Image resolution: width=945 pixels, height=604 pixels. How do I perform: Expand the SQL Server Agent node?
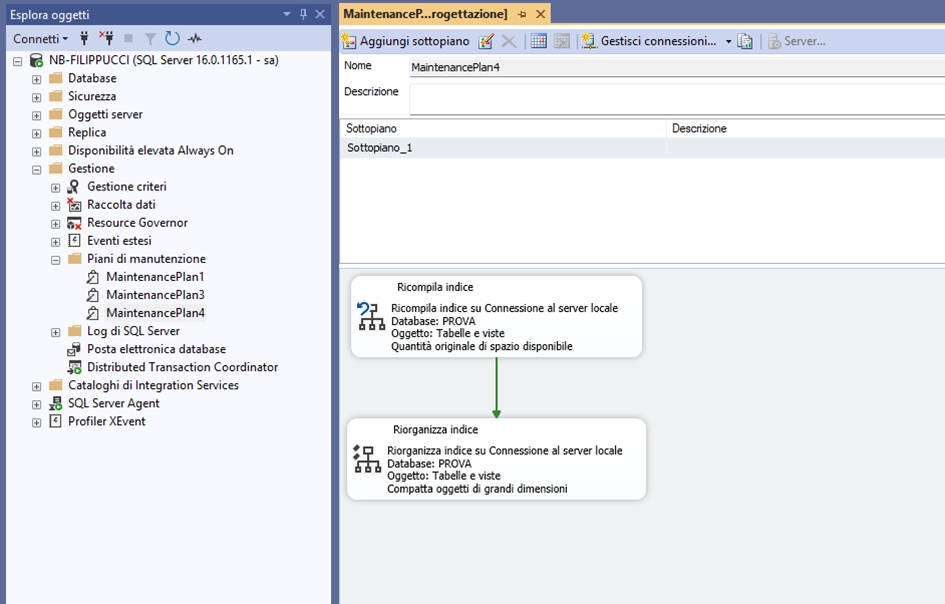pyautogui.click(x=36, y=404)
